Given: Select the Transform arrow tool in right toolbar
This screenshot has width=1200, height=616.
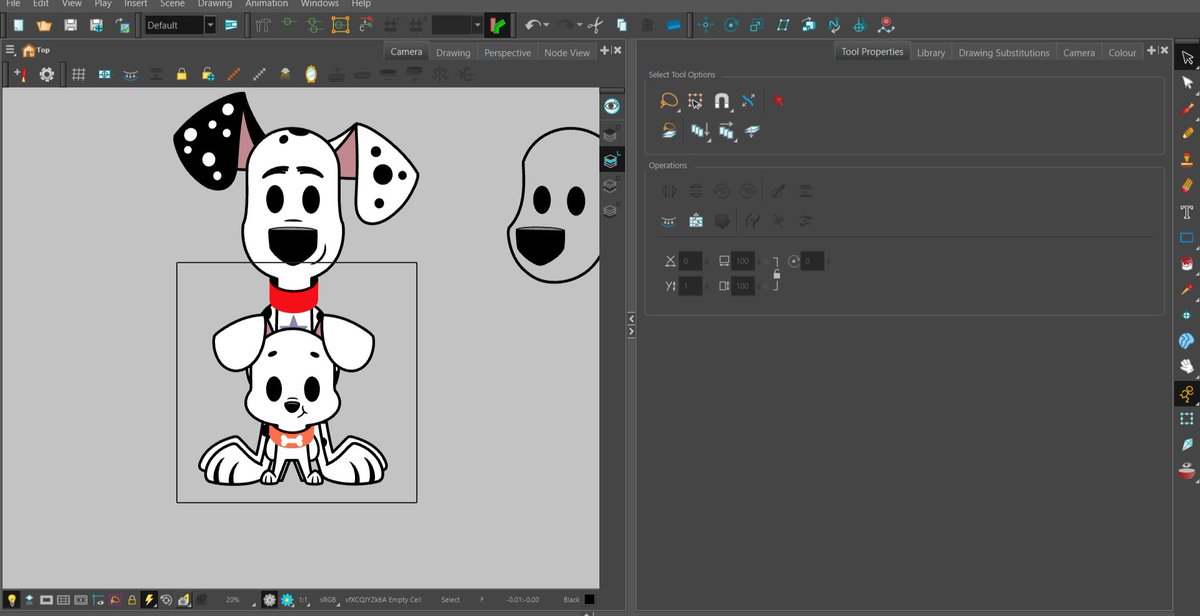Looking at the screenshot, I should pos(1187,57).
